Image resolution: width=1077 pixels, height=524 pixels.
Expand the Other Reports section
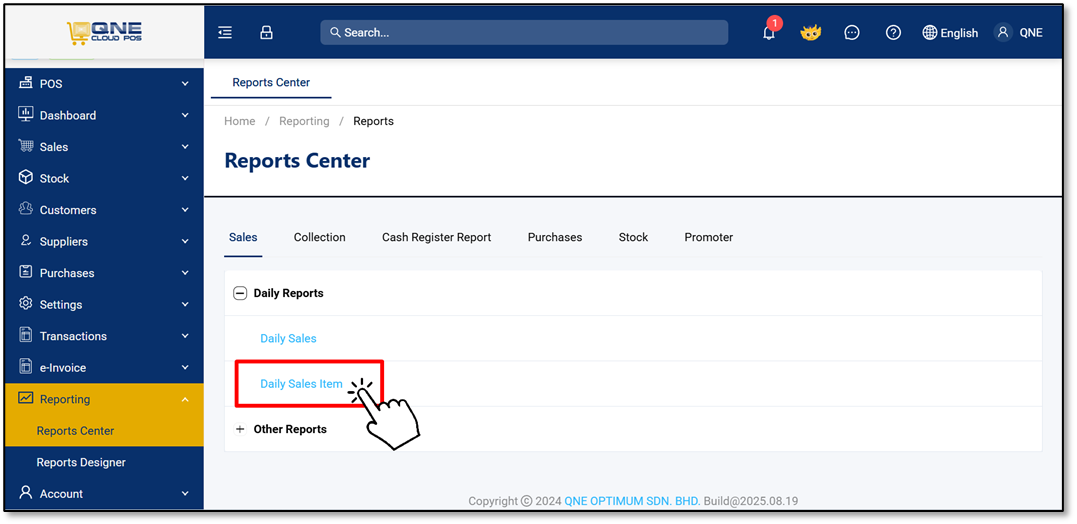click(240, 429)
